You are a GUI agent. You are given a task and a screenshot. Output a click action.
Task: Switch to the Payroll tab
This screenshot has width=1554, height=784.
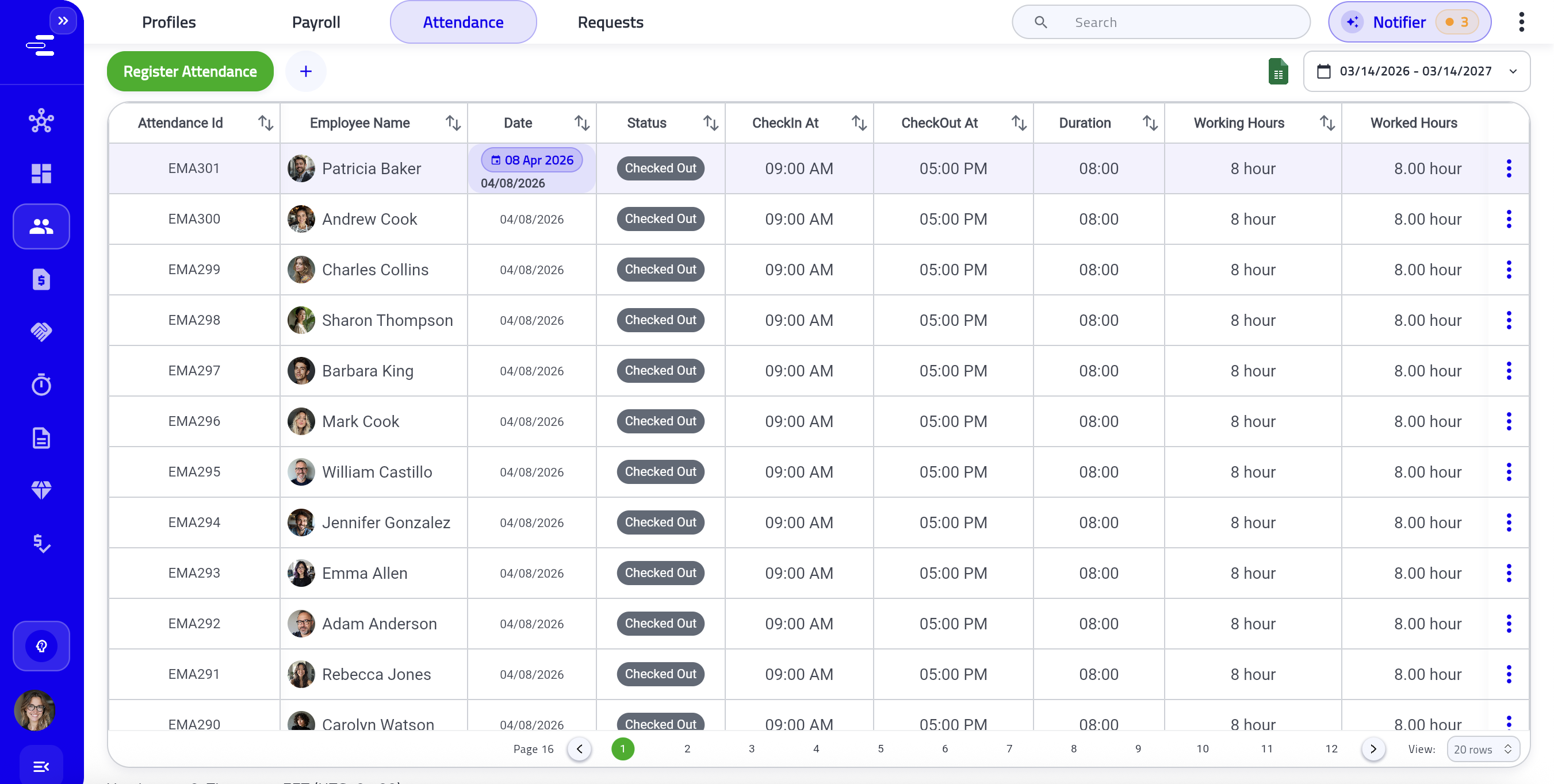316,22
